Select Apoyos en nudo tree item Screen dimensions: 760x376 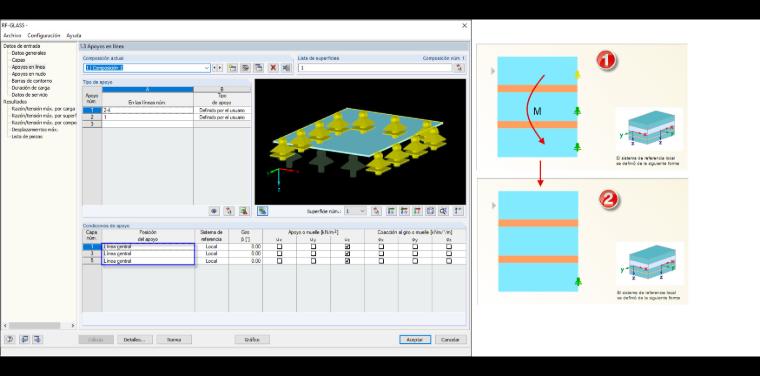(29, 74)
